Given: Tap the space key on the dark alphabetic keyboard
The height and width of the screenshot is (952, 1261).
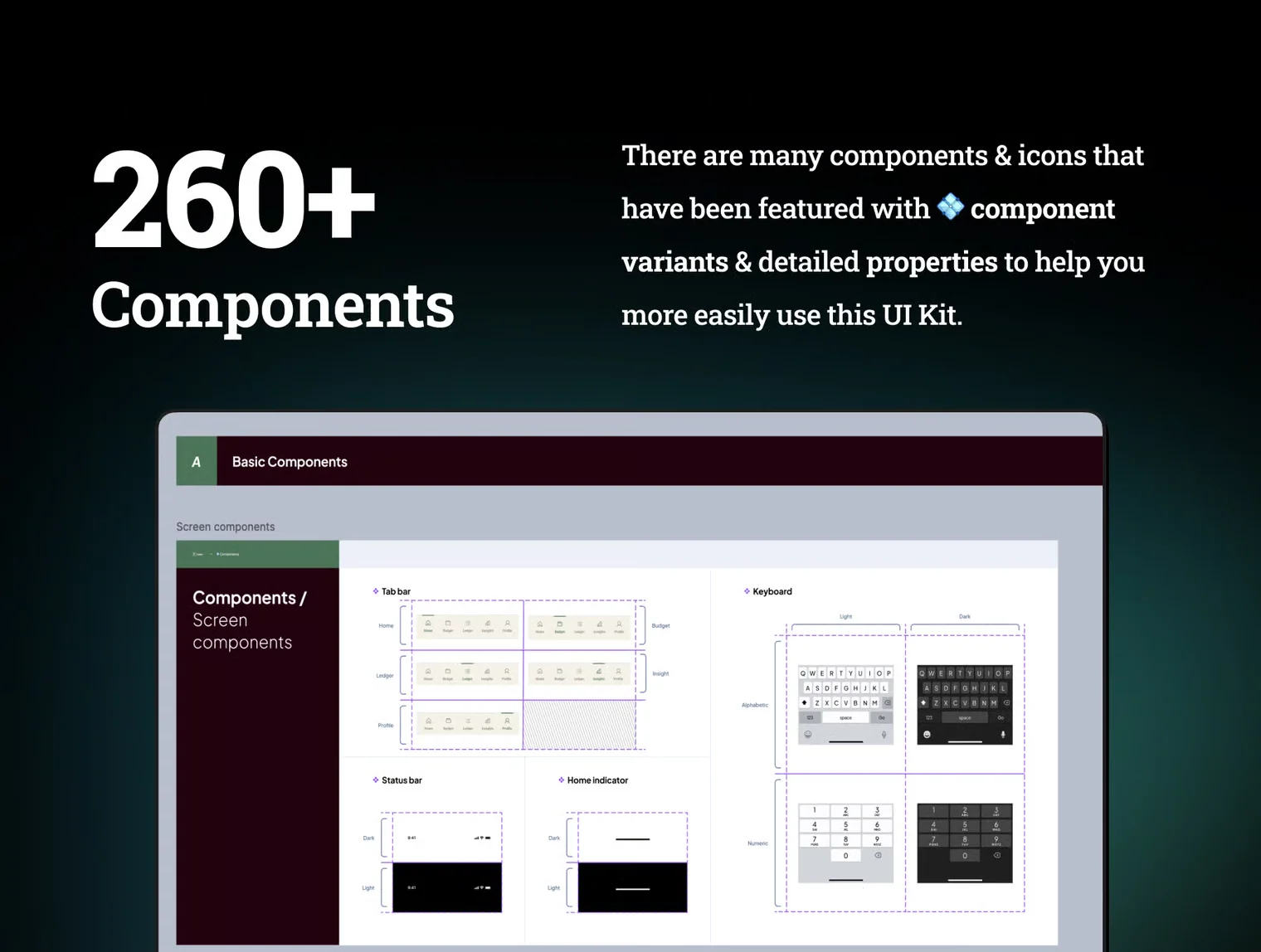Looking at the screenshot, I should pos(964,717).
